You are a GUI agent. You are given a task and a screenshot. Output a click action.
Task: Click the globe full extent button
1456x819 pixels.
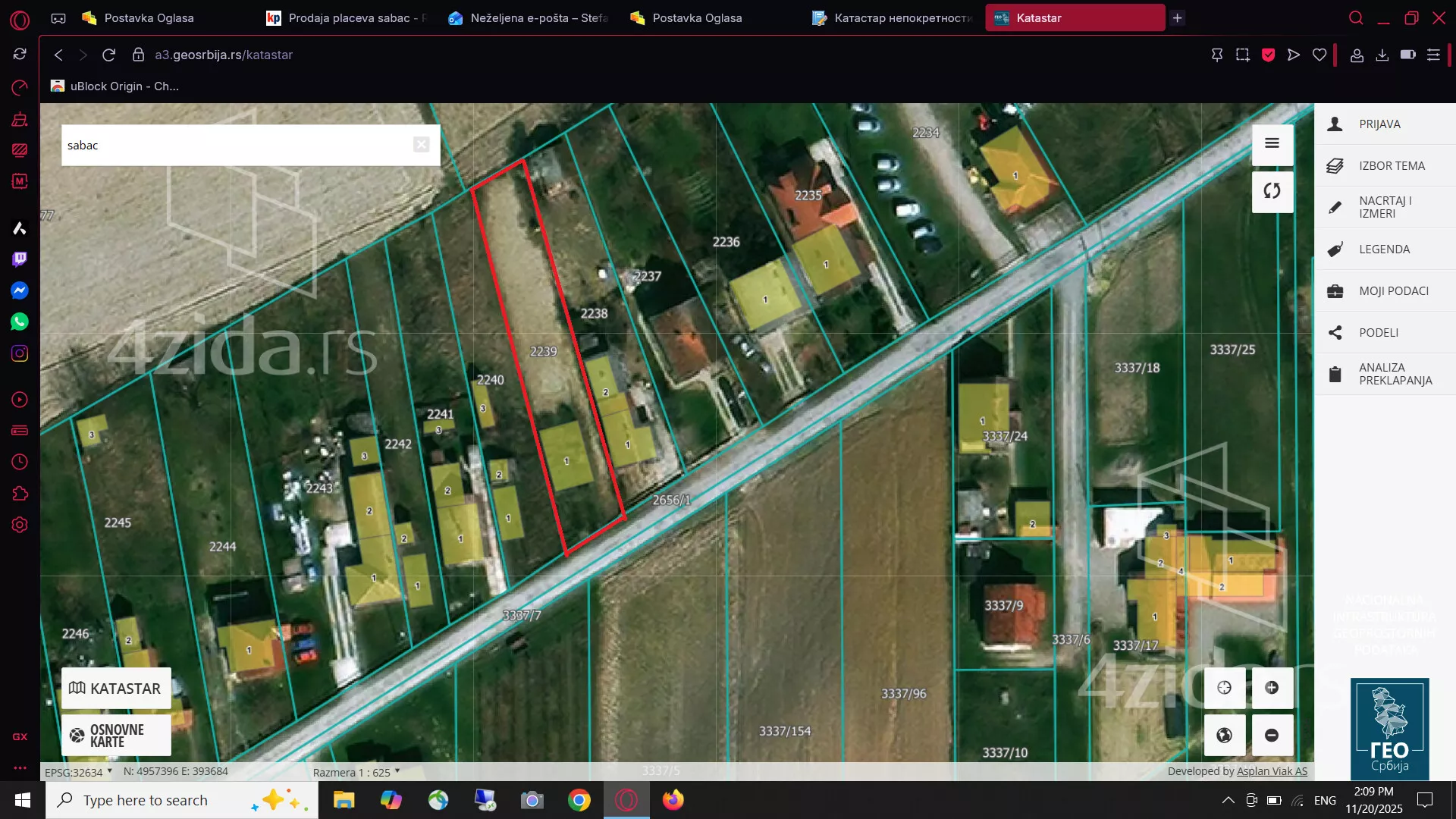[x=1224, y=735]
